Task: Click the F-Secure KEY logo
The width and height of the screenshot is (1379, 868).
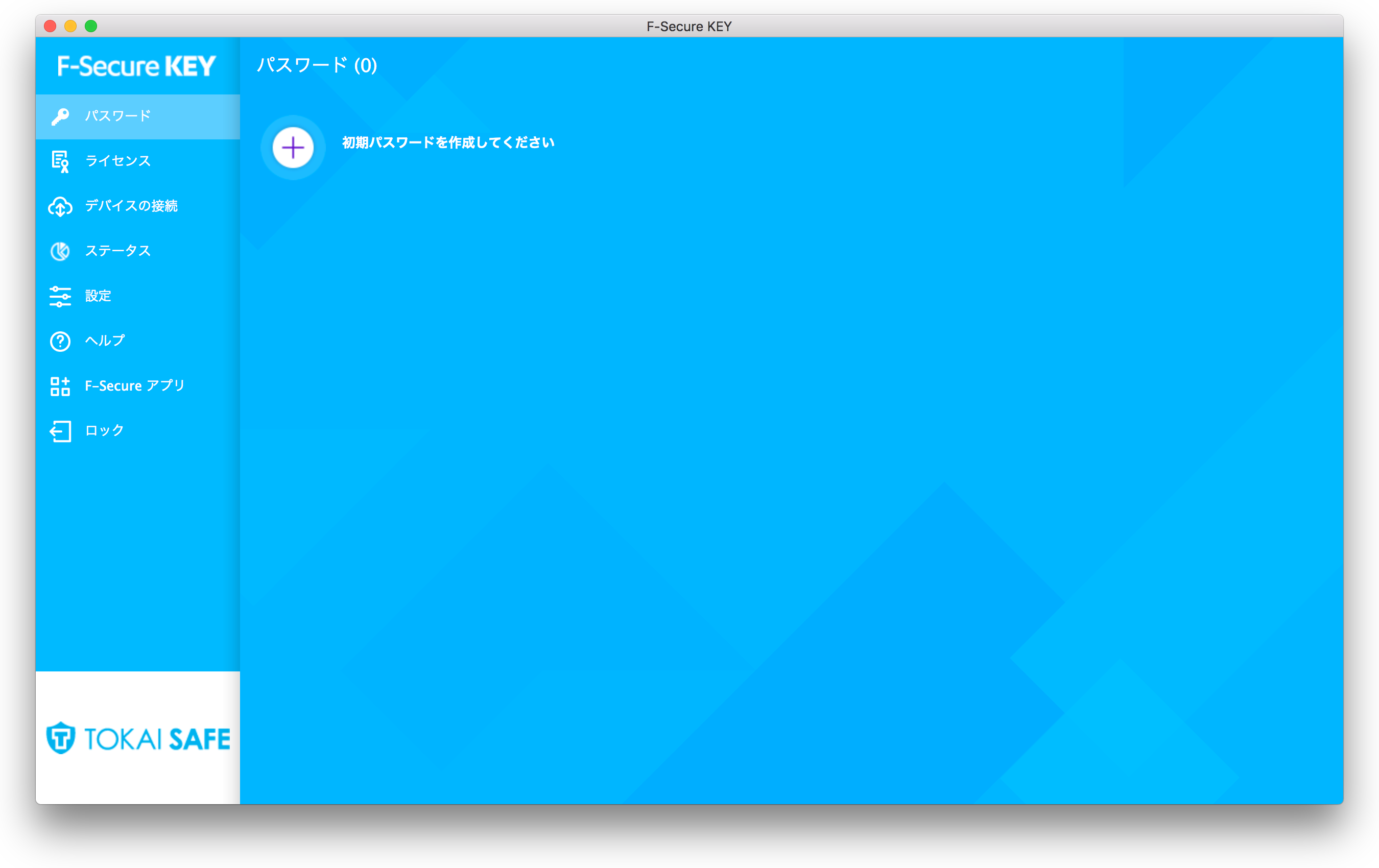Action: tap(136, 66)
